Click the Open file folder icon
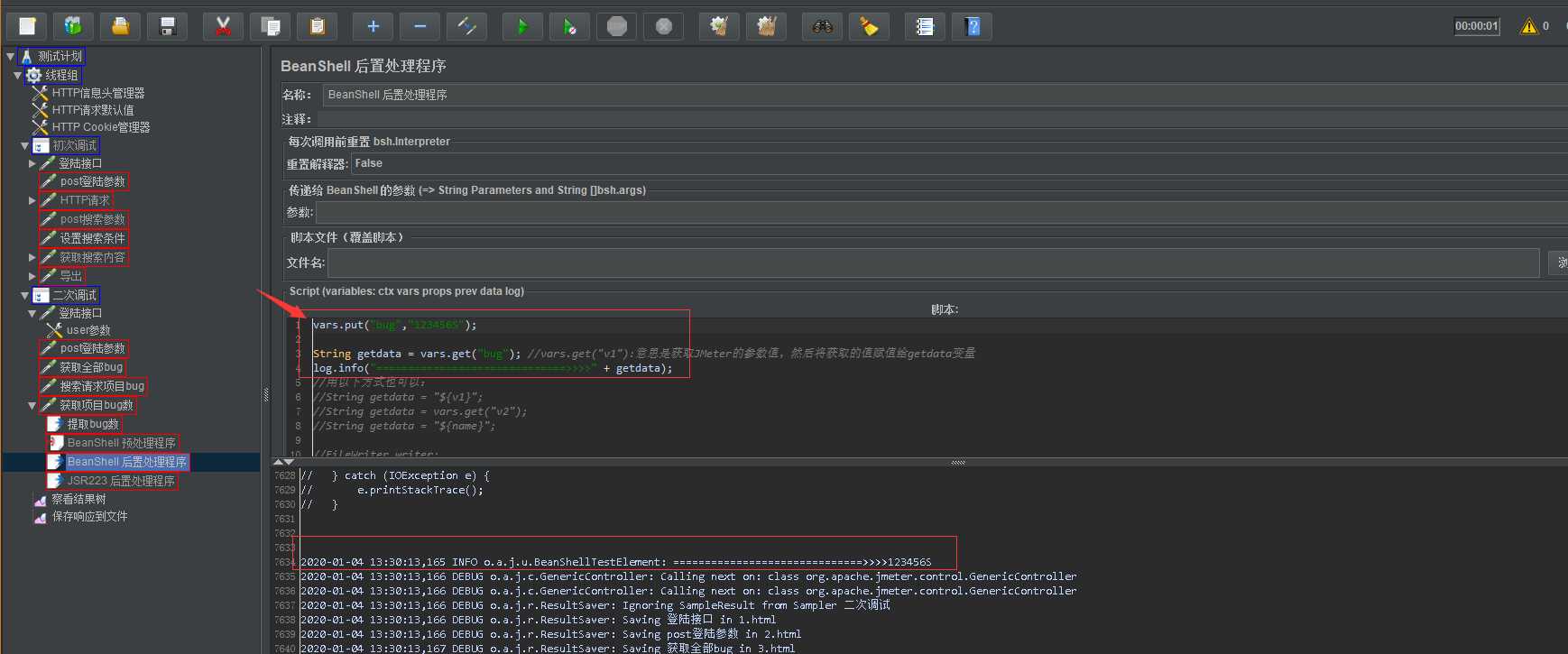1568x654 pixels. (120, 26)
